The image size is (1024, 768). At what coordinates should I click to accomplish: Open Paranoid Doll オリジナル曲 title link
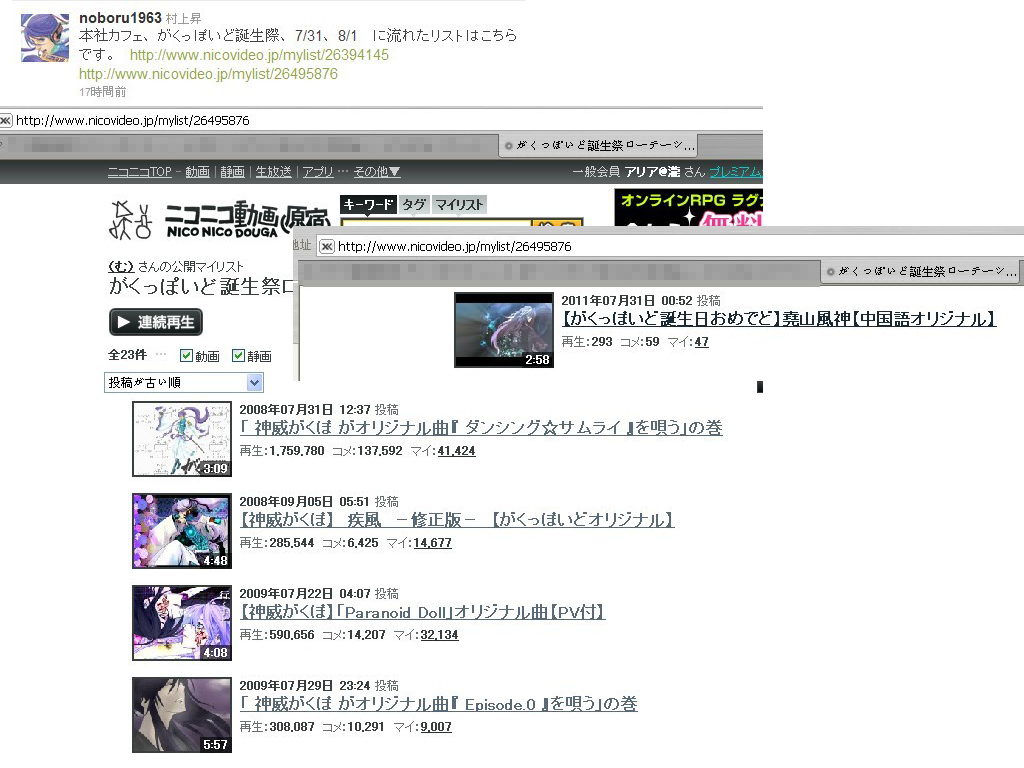coord(423,612)
